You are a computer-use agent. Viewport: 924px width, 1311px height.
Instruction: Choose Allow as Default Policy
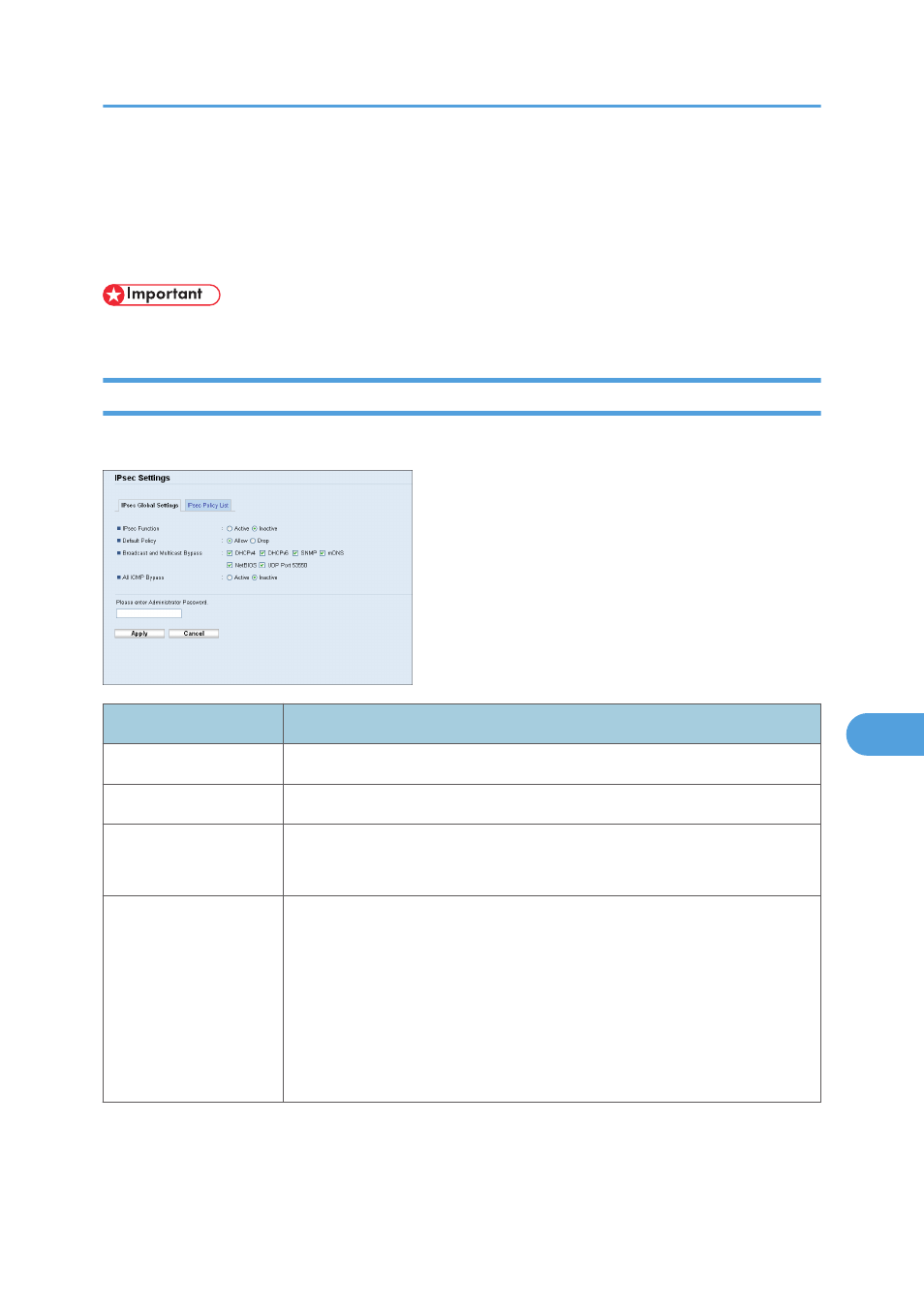tap(230, 541)
